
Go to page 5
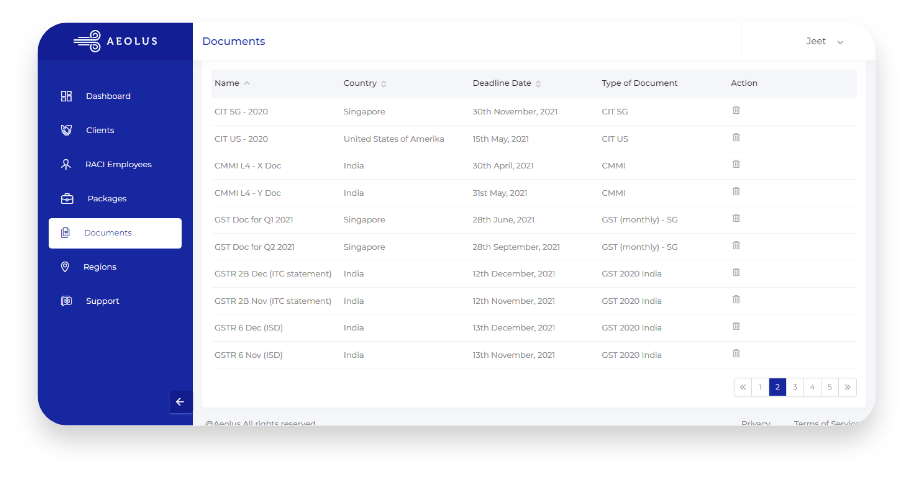[830, 387]
